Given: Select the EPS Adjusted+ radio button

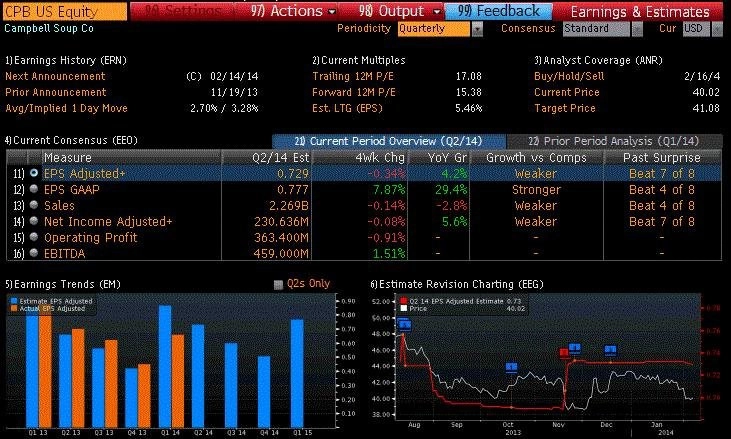Looking at the screenshot, I should click(x=34, y=173).
